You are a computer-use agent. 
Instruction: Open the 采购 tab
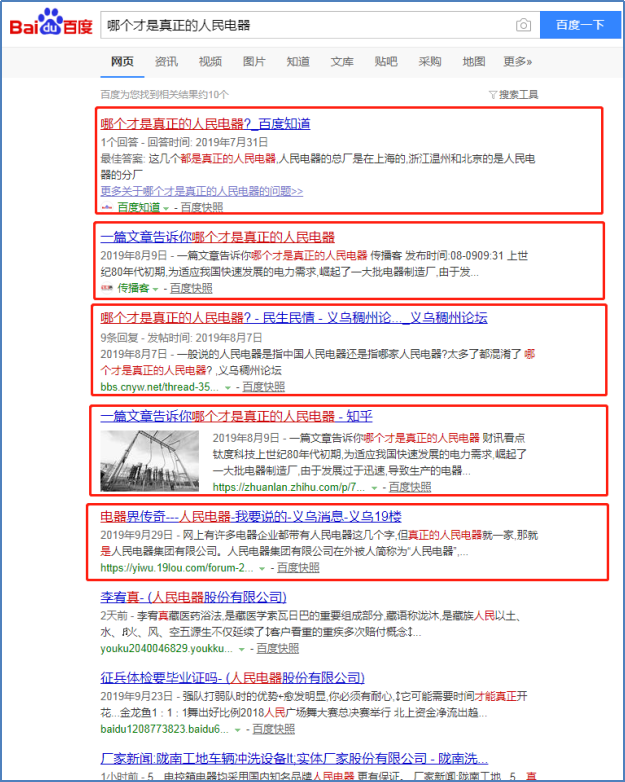pyautogui.click(x=429, y=61)
